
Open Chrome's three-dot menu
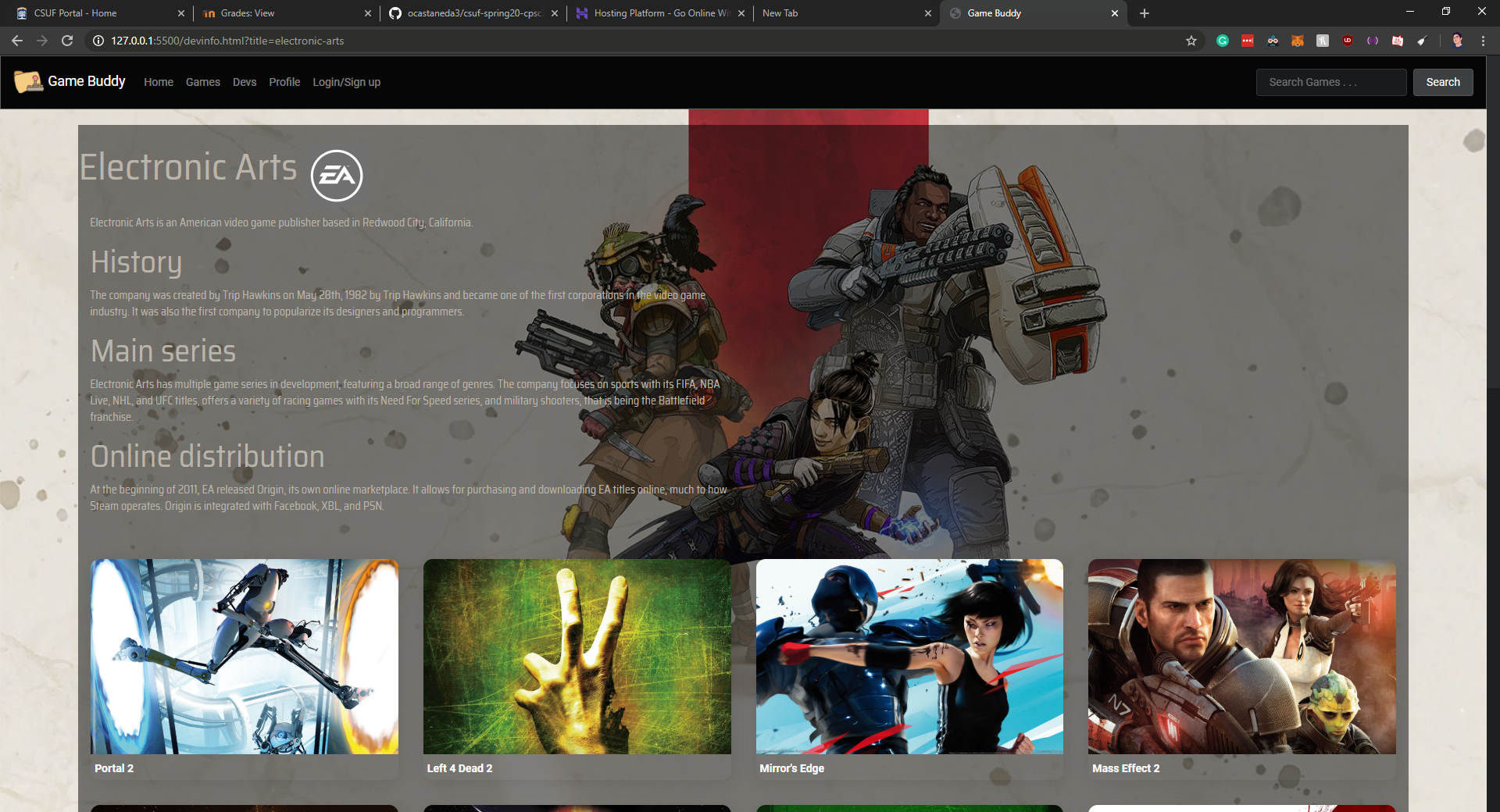point(1483,41)
